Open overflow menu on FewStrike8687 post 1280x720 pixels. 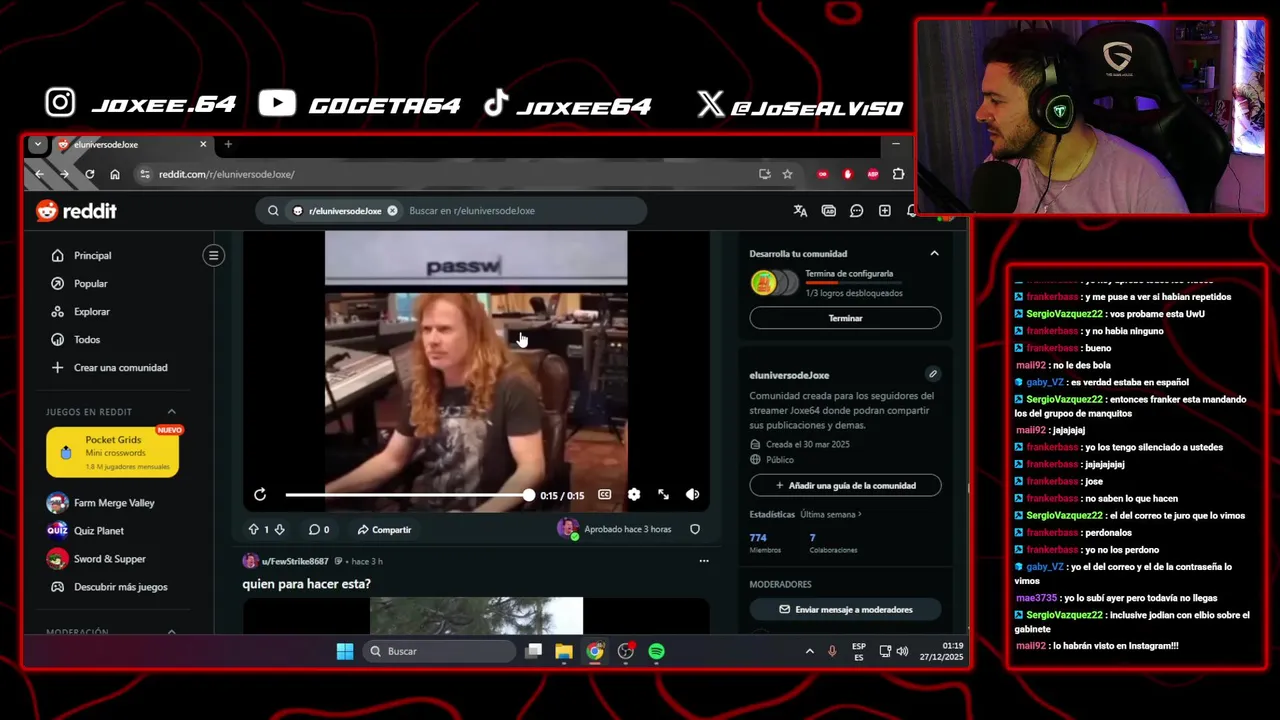703,561
